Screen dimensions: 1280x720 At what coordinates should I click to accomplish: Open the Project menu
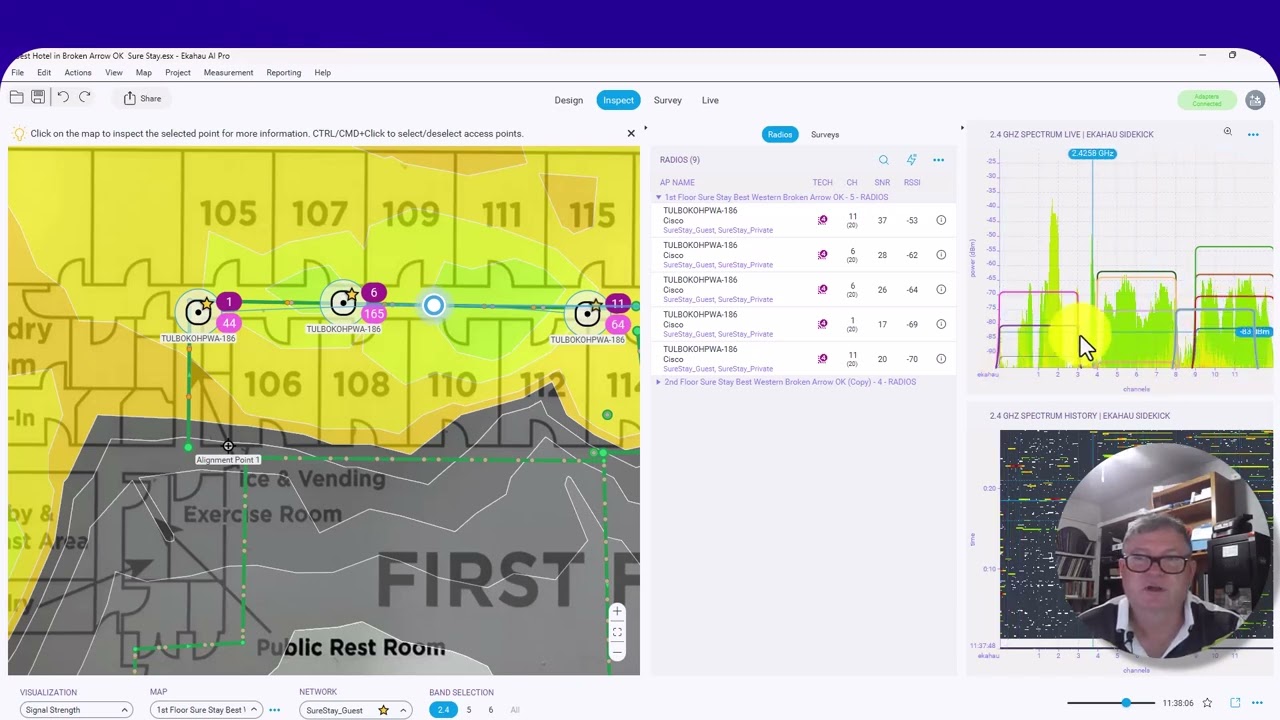[178, 72]
